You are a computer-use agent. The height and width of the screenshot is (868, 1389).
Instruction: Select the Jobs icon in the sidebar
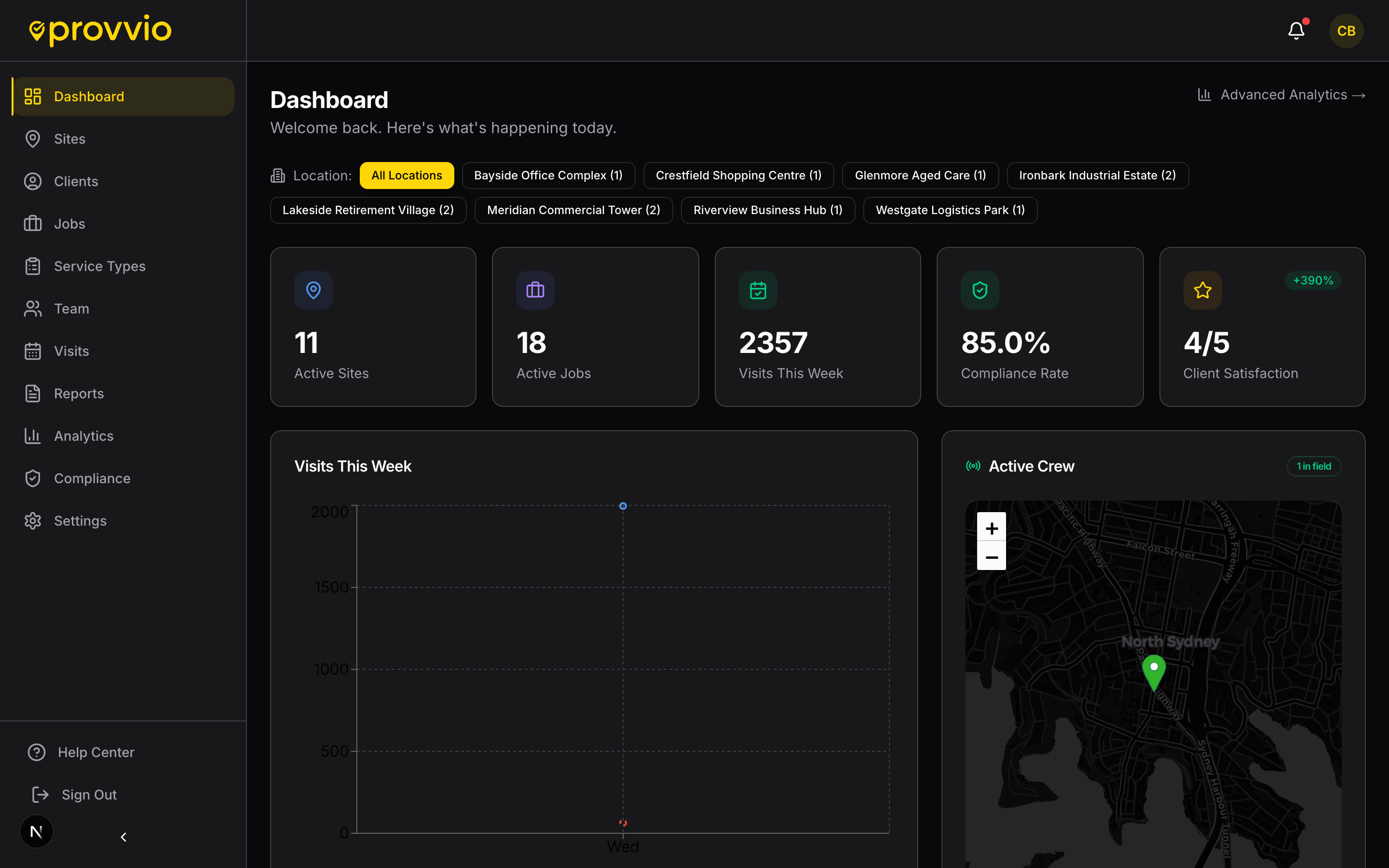[x=33, y=223]
